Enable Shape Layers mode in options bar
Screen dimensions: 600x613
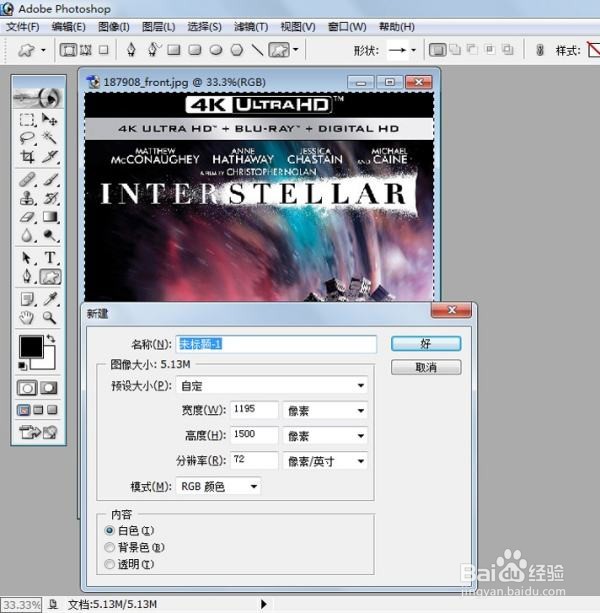pyautogui.click(x=68, y=50)
